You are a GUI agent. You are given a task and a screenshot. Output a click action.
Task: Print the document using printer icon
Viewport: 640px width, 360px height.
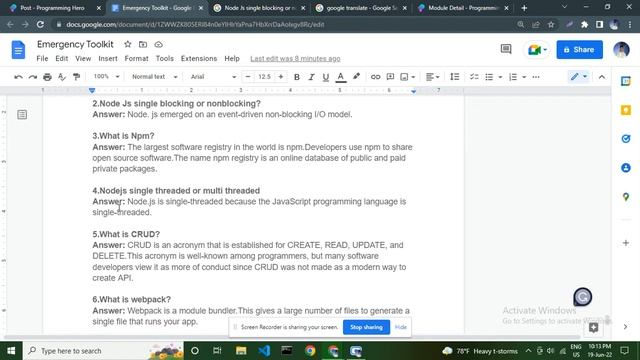(47, 77)
